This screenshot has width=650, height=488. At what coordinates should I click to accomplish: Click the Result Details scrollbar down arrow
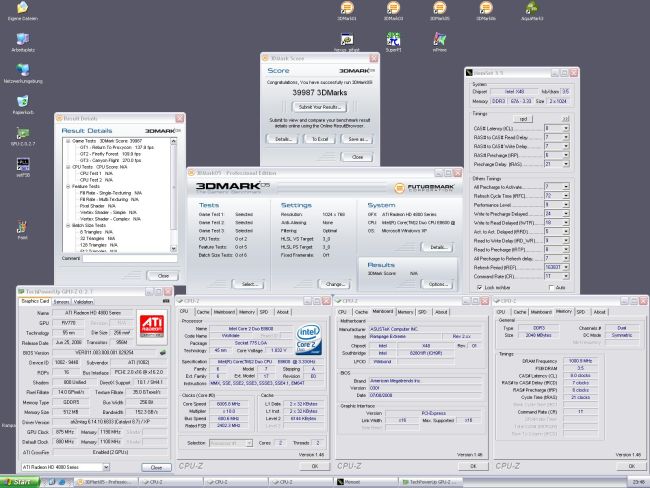click(x=174, y=249)
